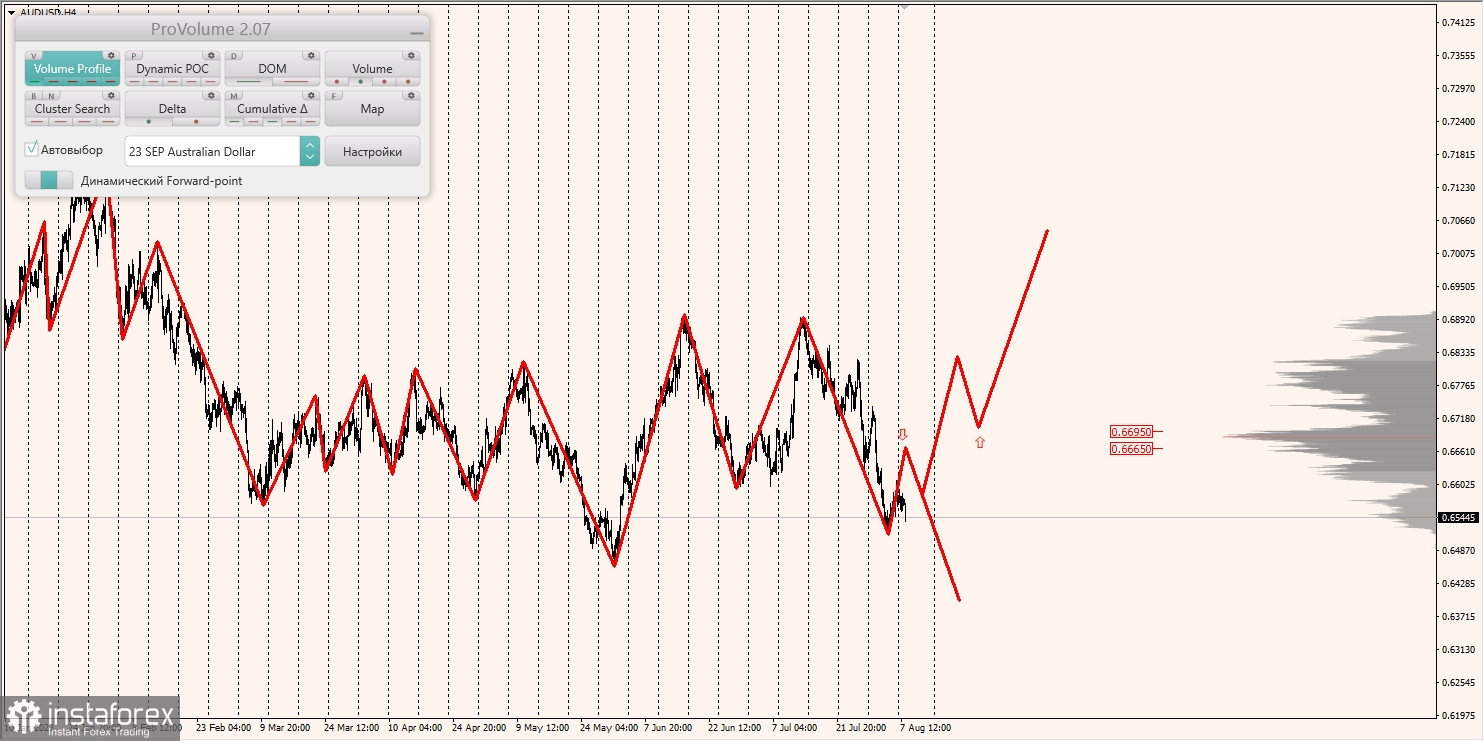Select the green-dot segment under Delta
Viewport: 1484px width, 741px height.
(x=149, y=121)
